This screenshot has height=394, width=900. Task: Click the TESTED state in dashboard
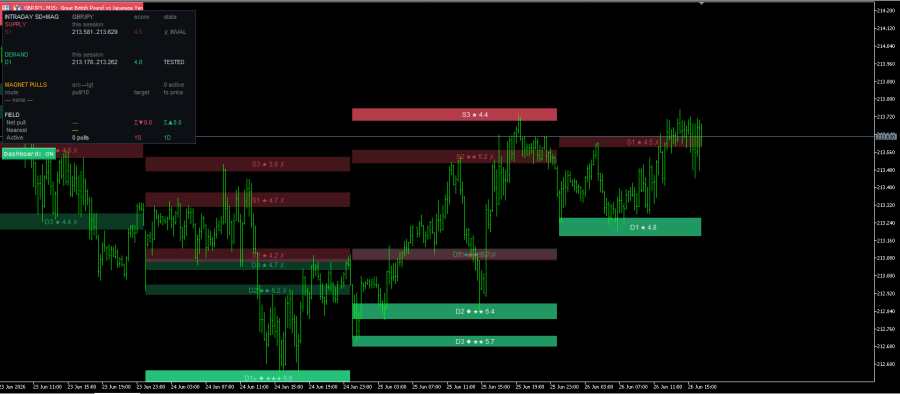coord(174,62)
